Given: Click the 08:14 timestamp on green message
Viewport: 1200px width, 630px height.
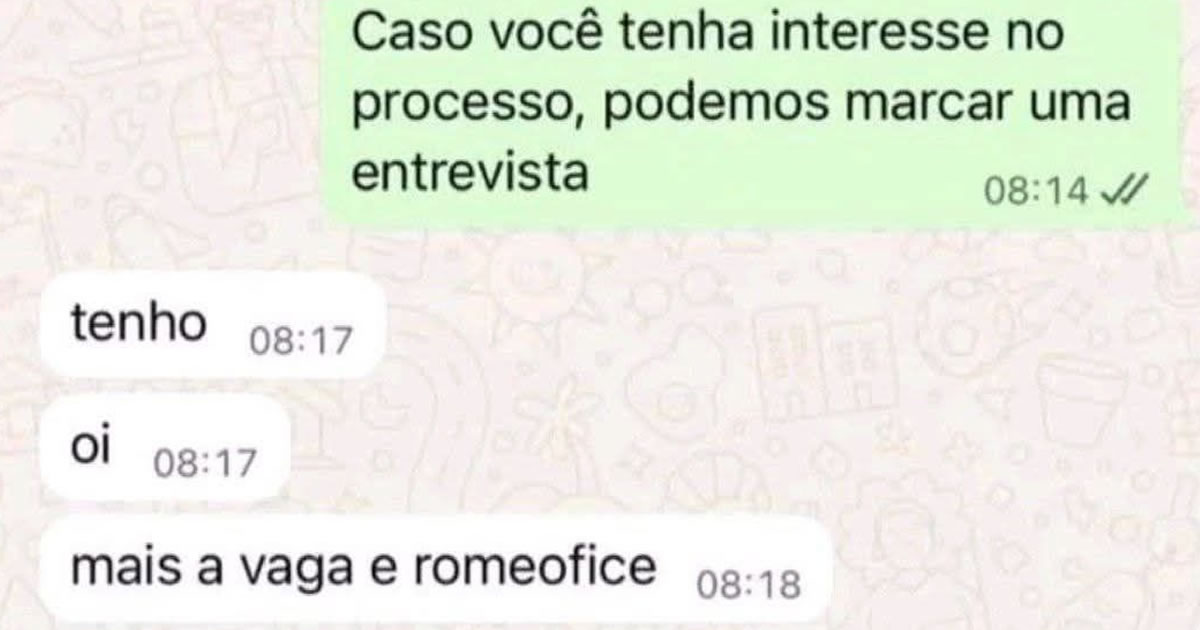Looking at the screenshot, I should [x=1035, y=192].
